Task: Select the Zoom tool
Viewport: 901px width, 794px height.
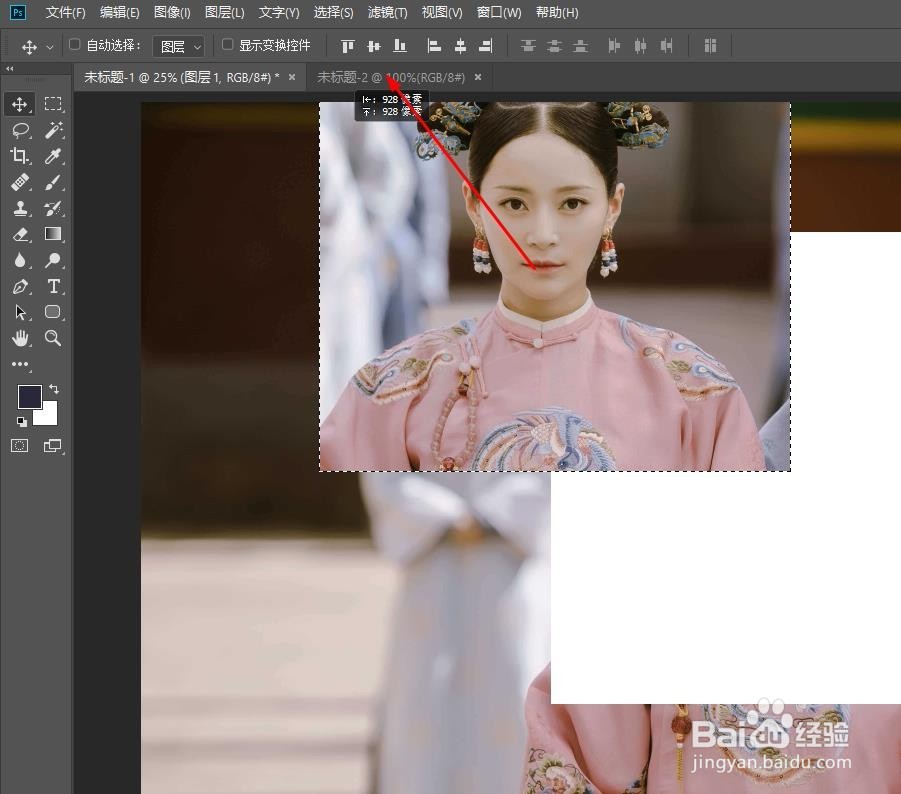Action: point(53,338)
